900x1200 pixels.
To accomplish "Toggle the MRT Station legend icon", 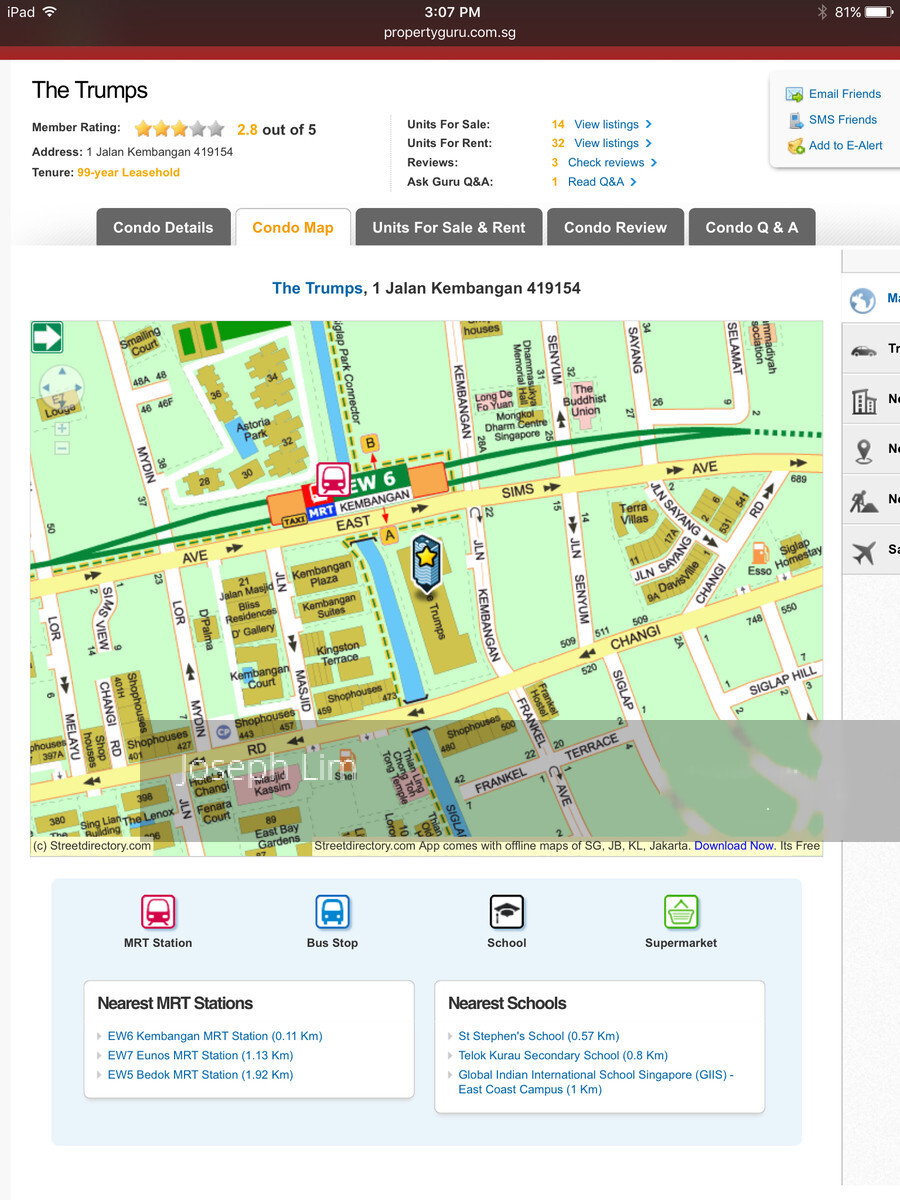I will point(158,912).
